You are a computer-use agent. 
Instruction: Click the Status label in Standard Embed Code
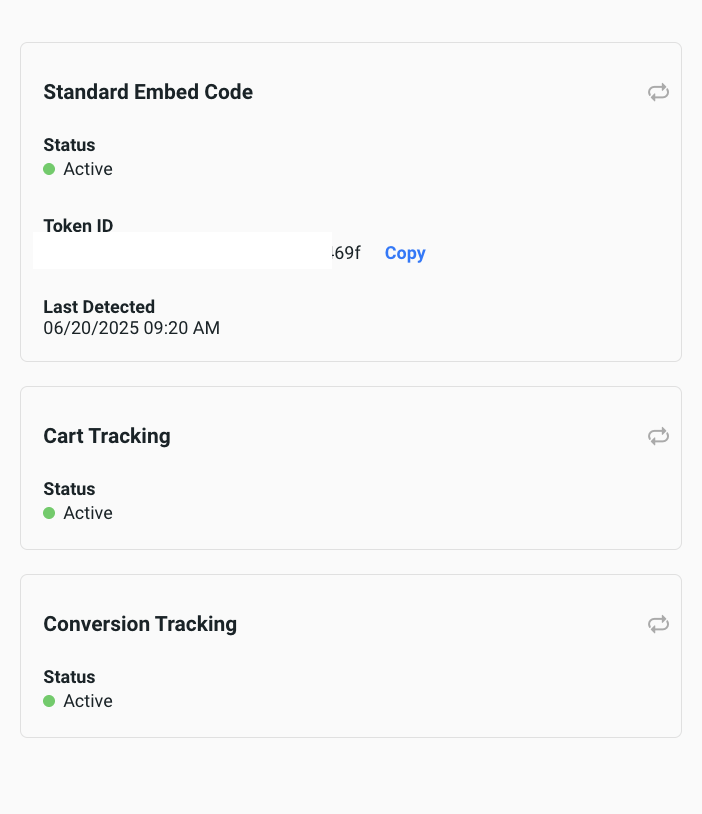(x=69, y=145)
